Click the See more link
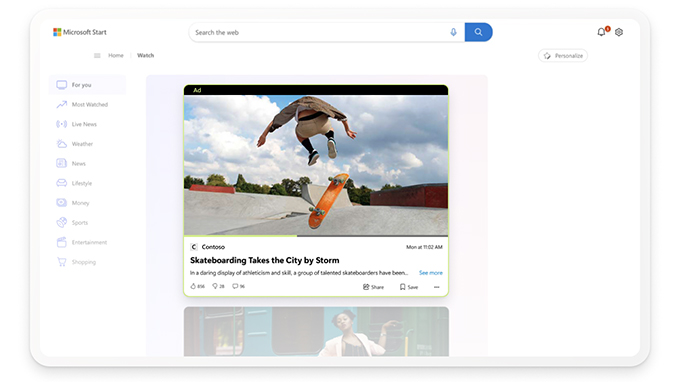Viewport: 680px width, 382px height. pyautogui.click(x=431, y=273)
